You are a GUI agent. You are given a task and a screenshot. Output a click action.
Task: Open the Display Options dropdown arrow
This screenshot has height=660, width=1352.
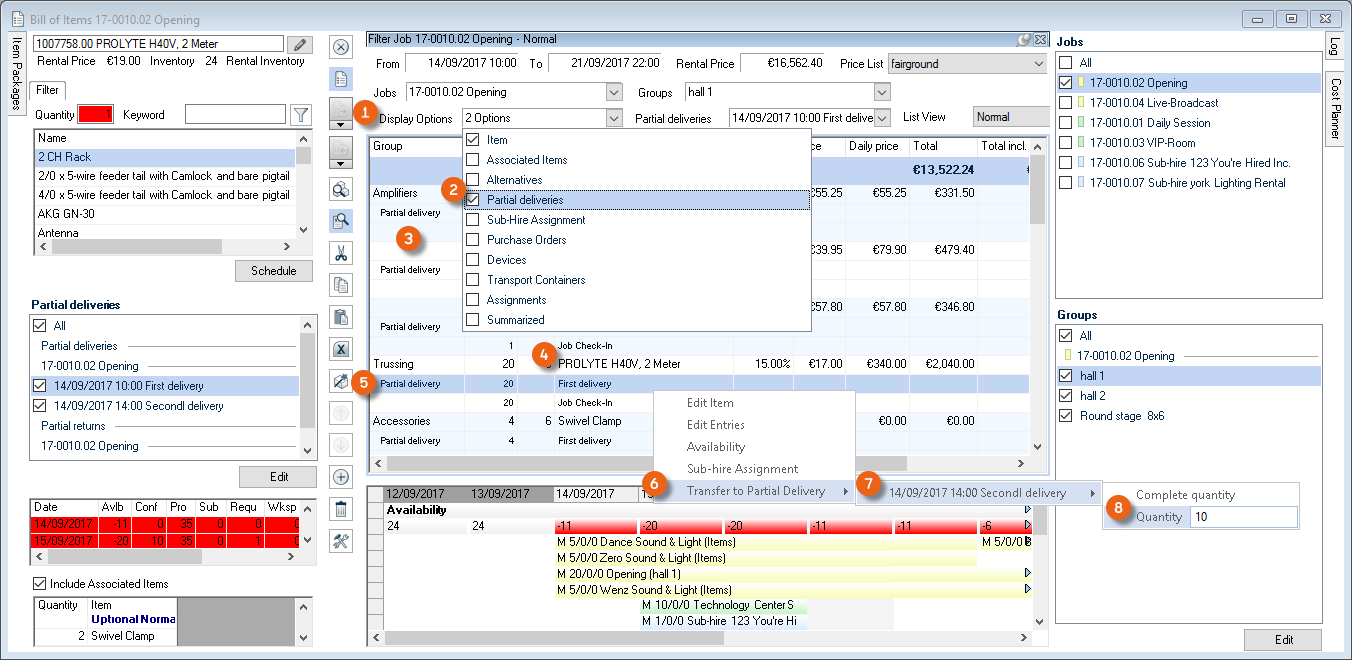point(614,118)
